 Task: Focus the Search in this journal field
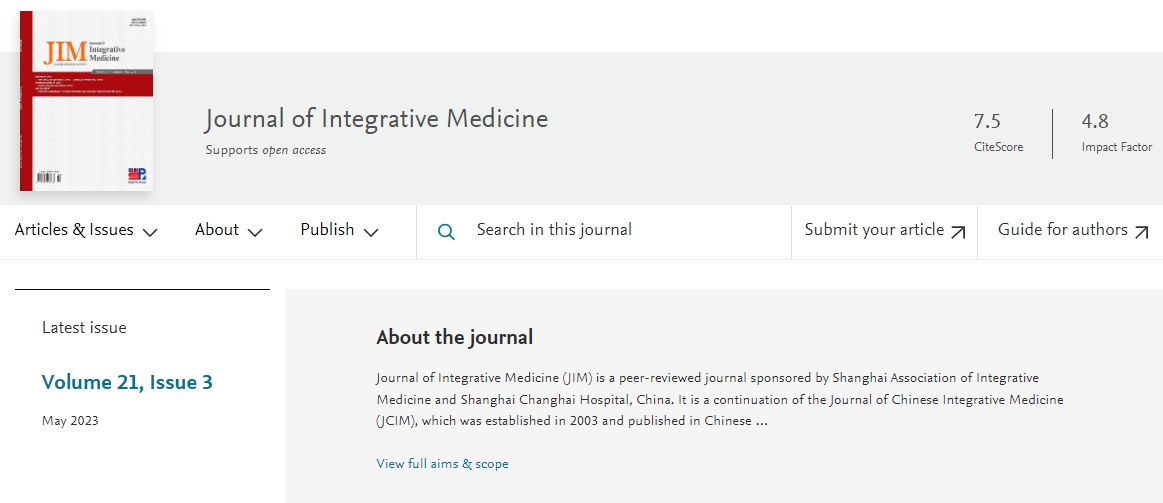click(604, 231)
